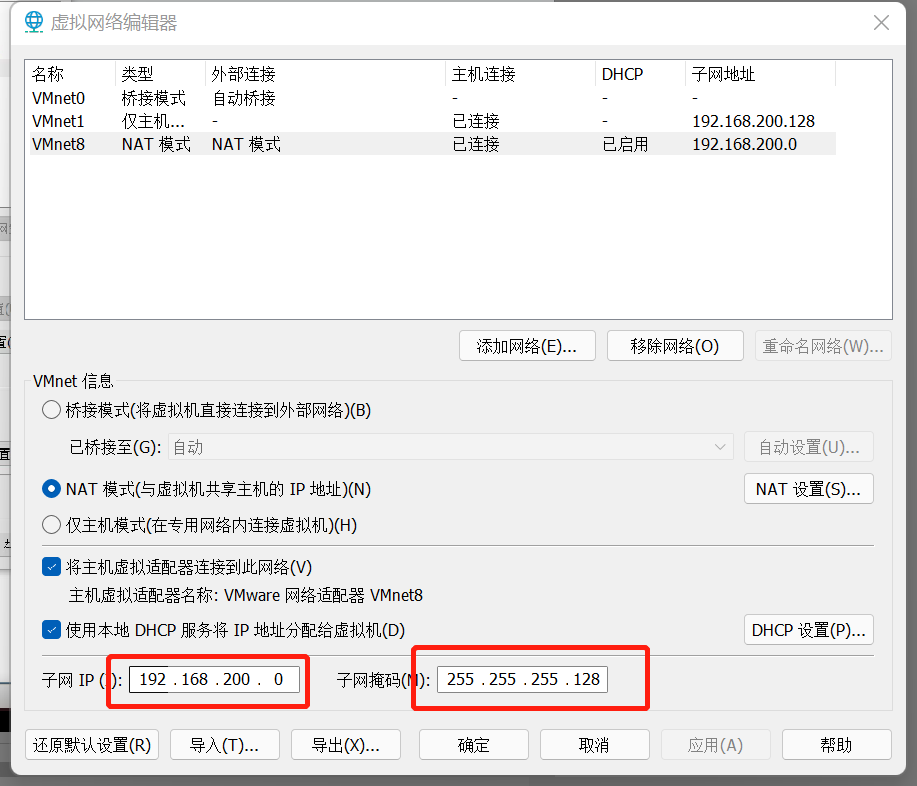Screen dimensions: 917x786
Task: Click the 移除网络(O) button
Action: [675, 346]
